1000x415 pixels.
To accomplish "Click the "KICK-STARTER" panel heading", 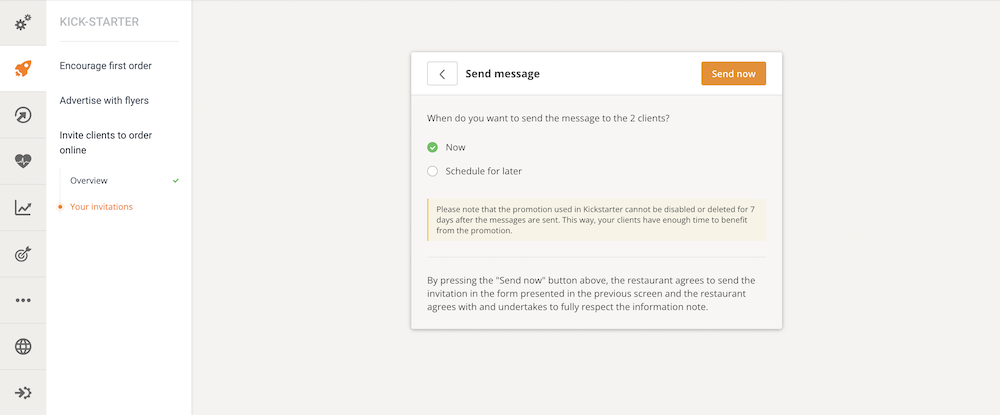I will [x=99, y=22].
